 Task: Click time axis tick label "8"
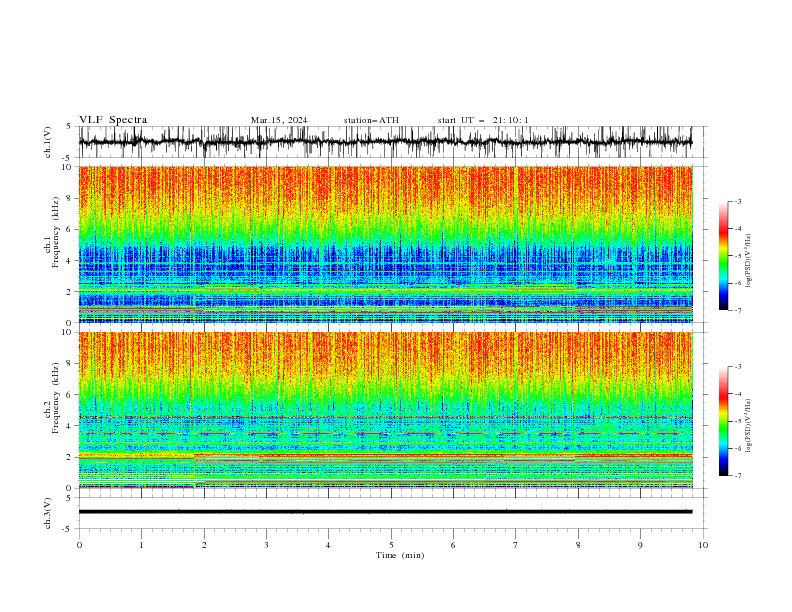[x=578, y=545]
